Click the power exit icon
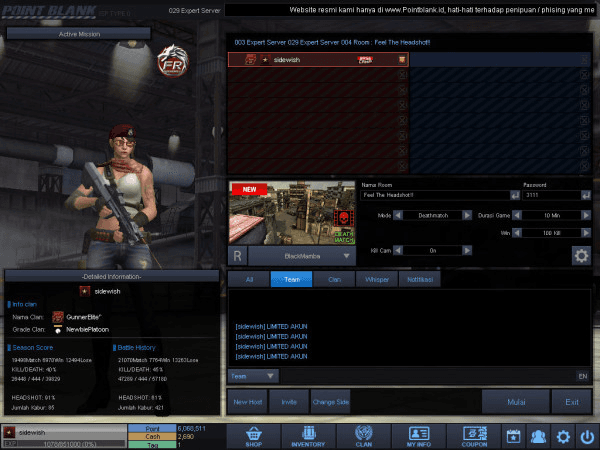The image size is (600, 450). [587, 436]
